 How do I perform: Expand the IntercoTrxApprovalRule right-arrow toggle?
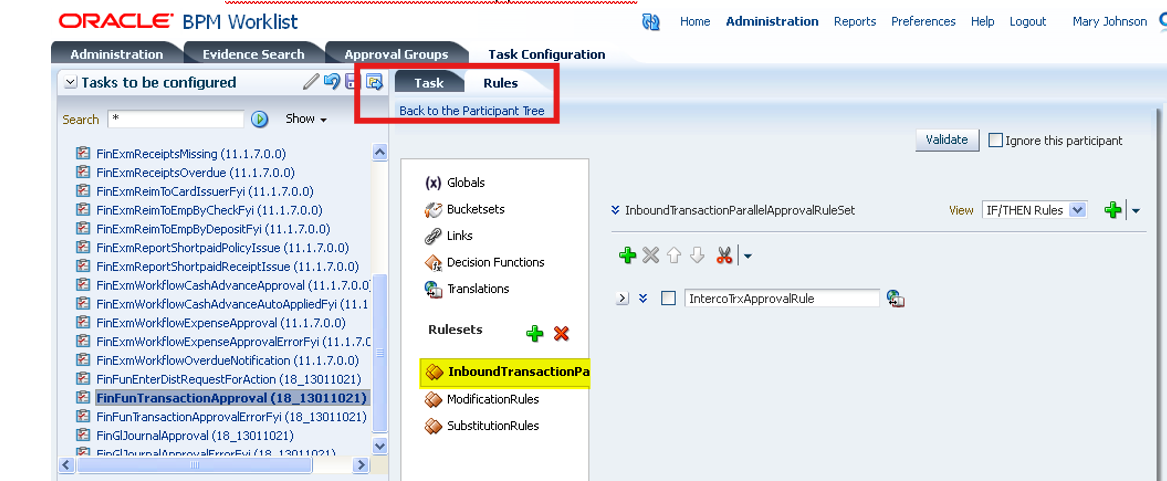[623, 299]
